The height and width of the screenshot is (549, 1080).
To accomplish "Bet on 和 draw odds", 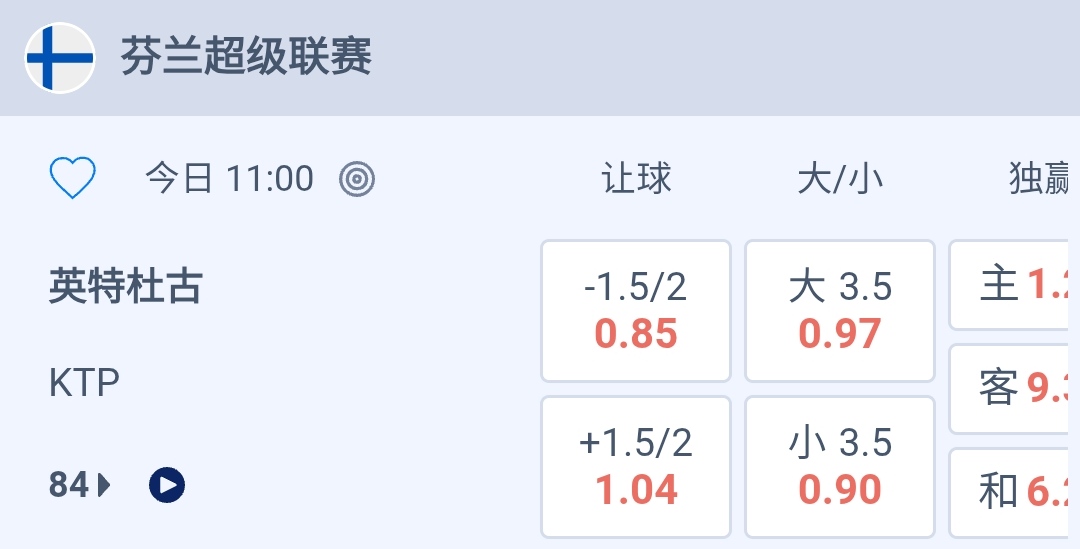I will [1014, 492].
